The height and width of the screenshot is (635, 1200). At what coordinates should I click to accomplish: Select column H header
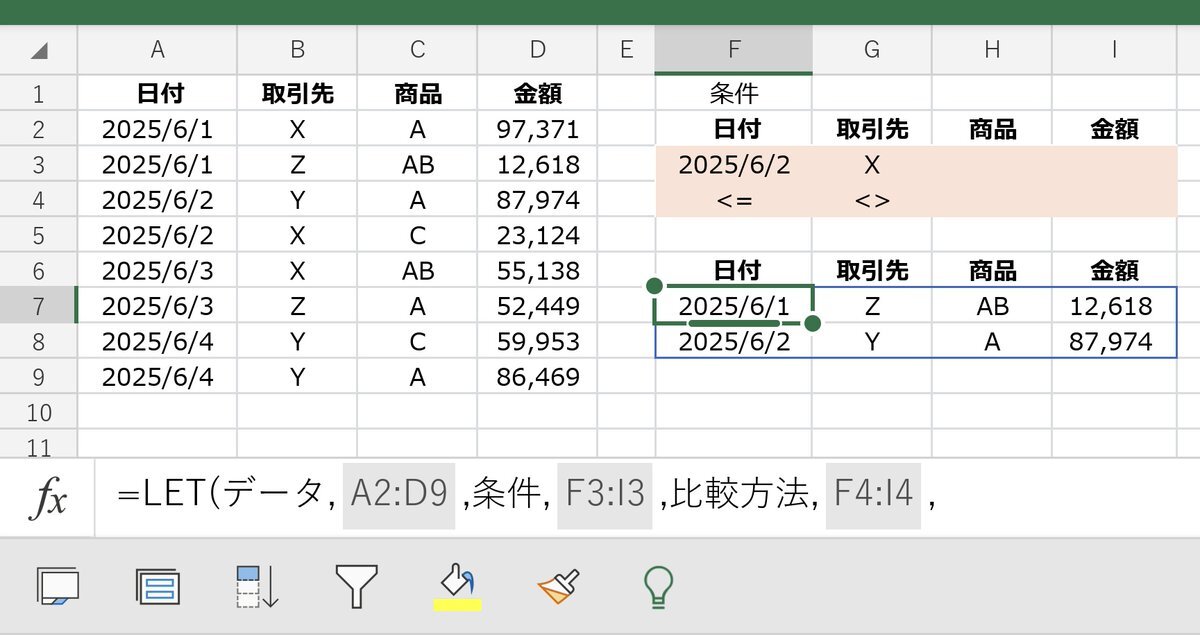pos(992,49)
